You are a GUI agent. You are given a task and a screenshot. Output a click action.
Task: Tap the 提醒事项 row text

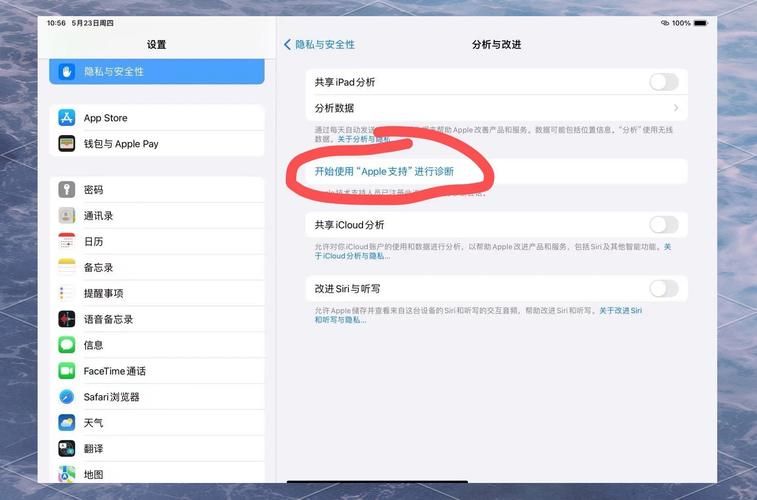pos(103,293)
